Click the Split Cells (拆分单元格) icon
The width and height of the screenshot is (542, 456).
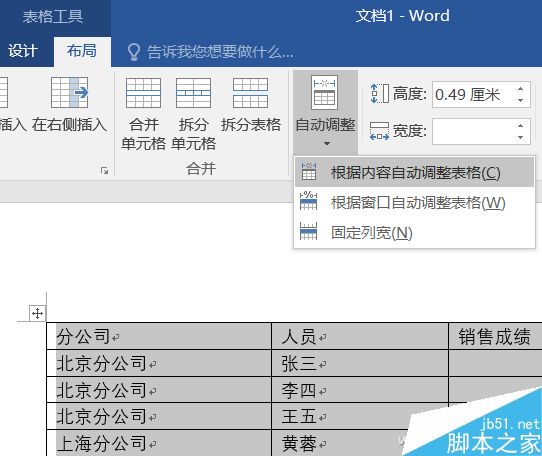[x=193, y=93]
